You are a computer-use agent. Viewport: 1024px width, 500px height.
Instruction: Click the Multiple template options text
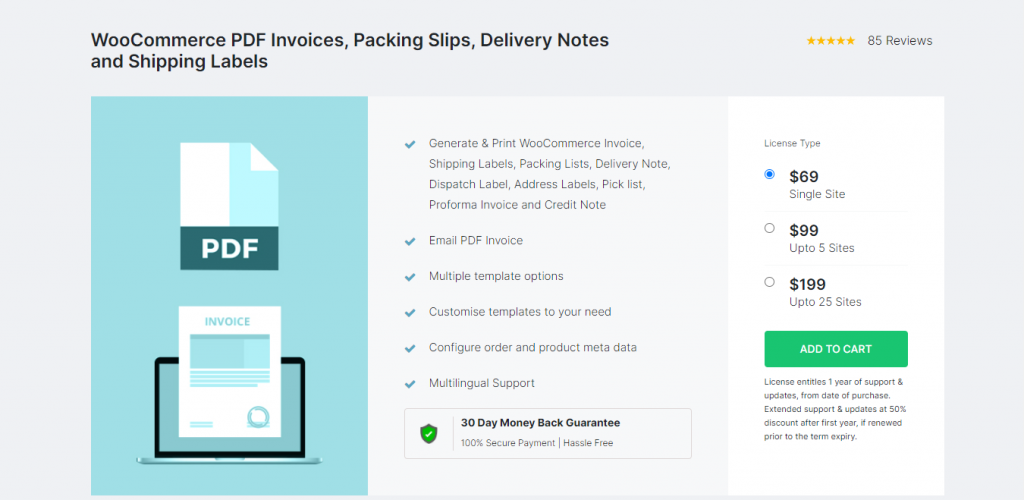pos(496,276)
